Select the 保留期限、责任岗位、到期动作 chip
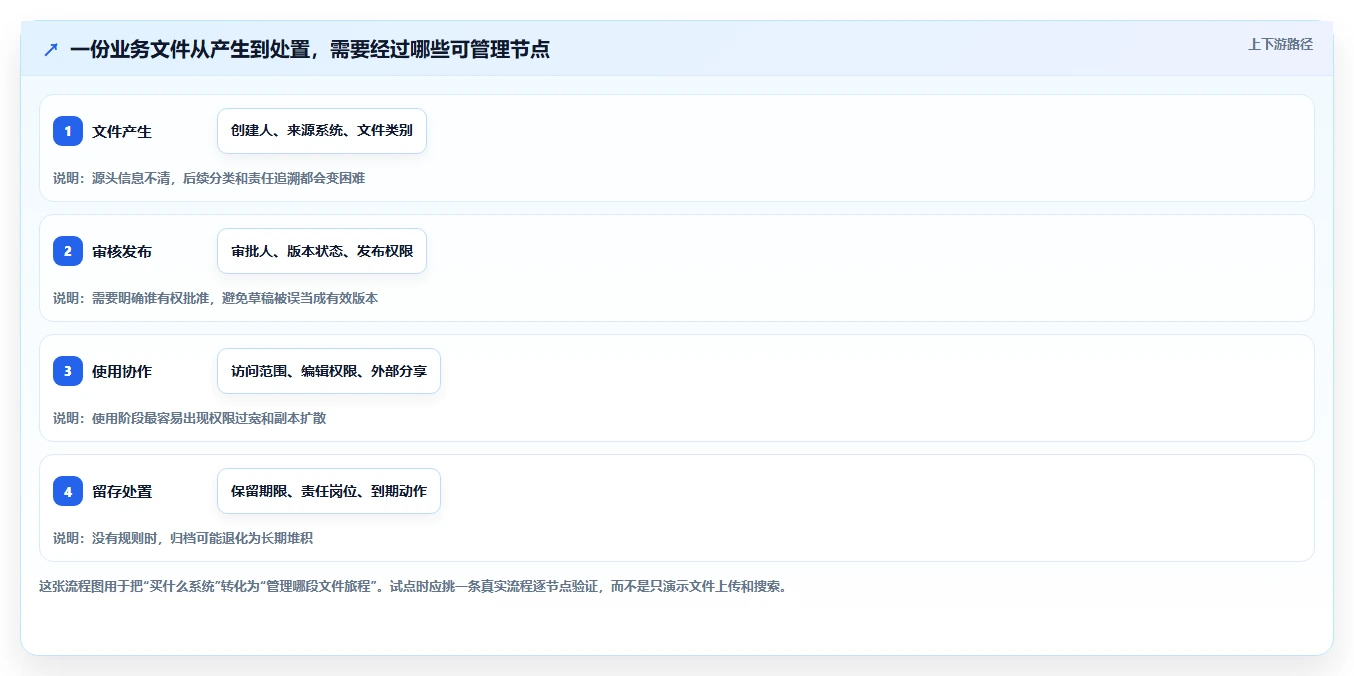1354x676 pixels. pyautogui.click(x=329, y=491)
